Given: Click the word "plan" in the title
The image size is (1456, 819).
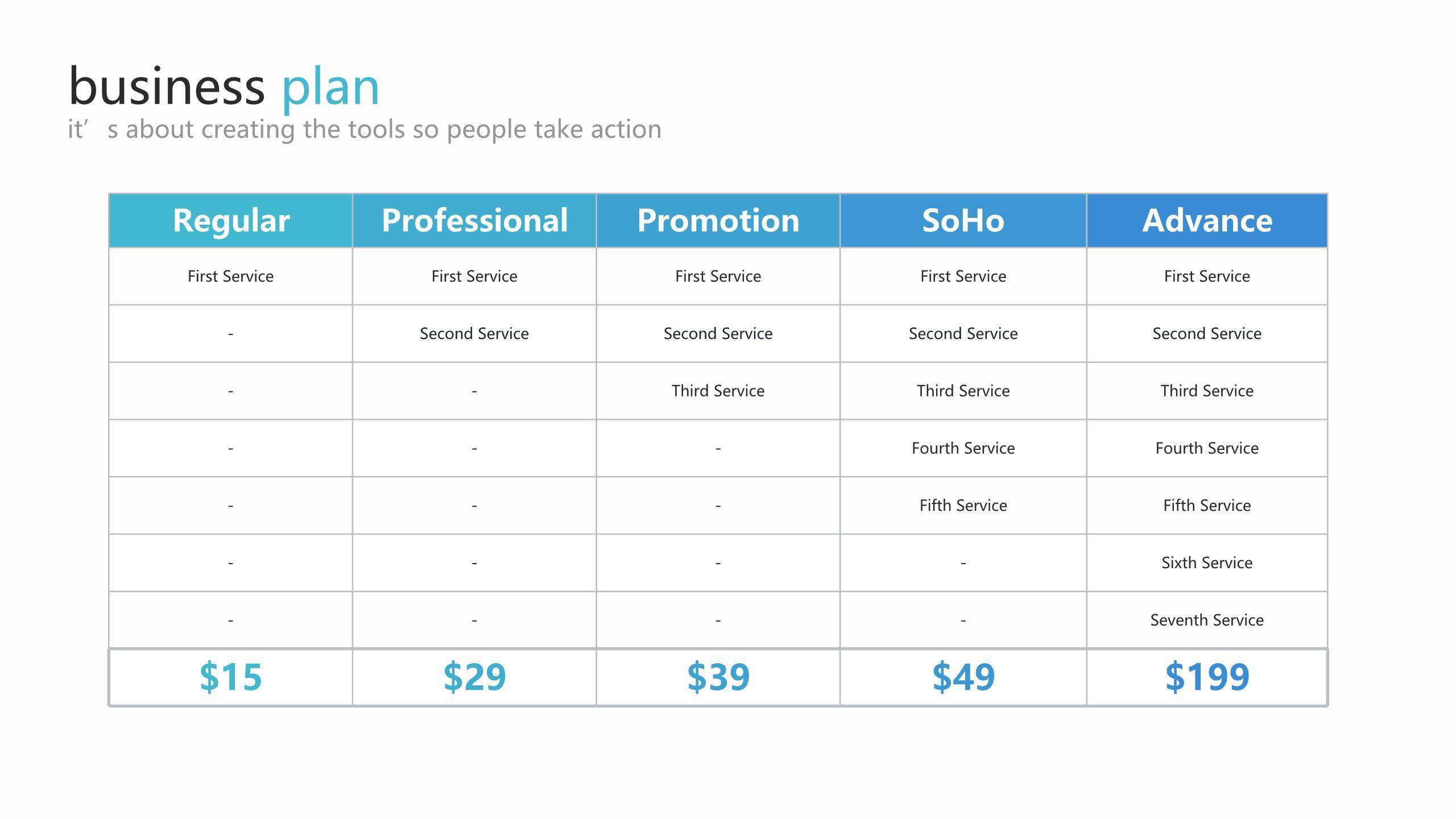Looking at the screenshot, I should [330, 88].
